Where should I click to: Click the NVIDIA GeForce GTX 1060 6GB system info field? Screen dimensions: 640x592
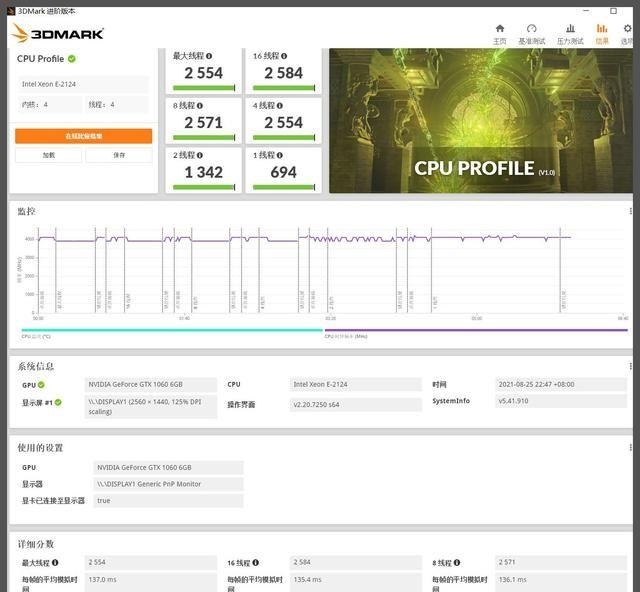[151, 385]
